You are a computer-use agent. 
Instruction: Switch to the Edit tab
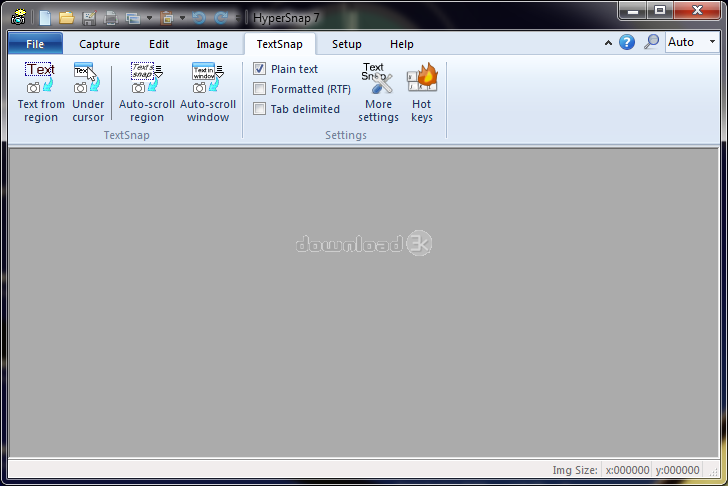159,44
